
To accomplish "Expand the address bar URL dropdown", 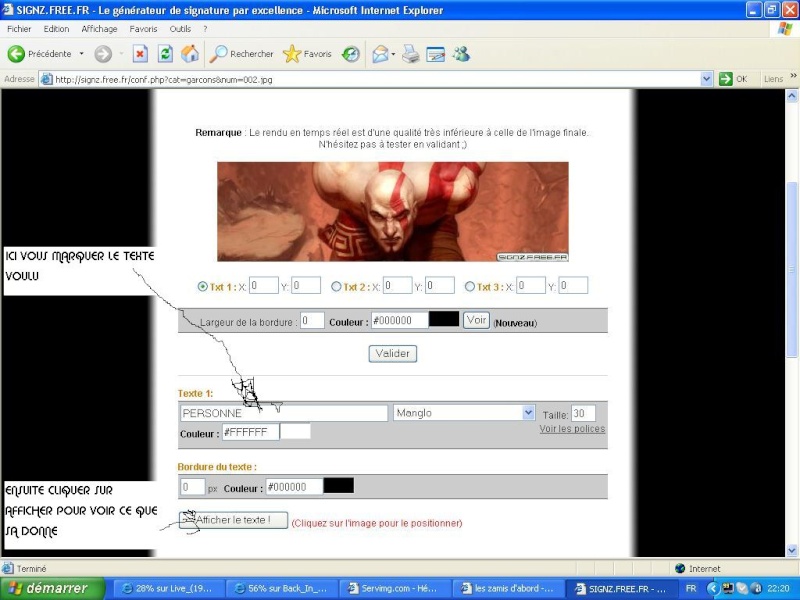I will click(706, 79).
